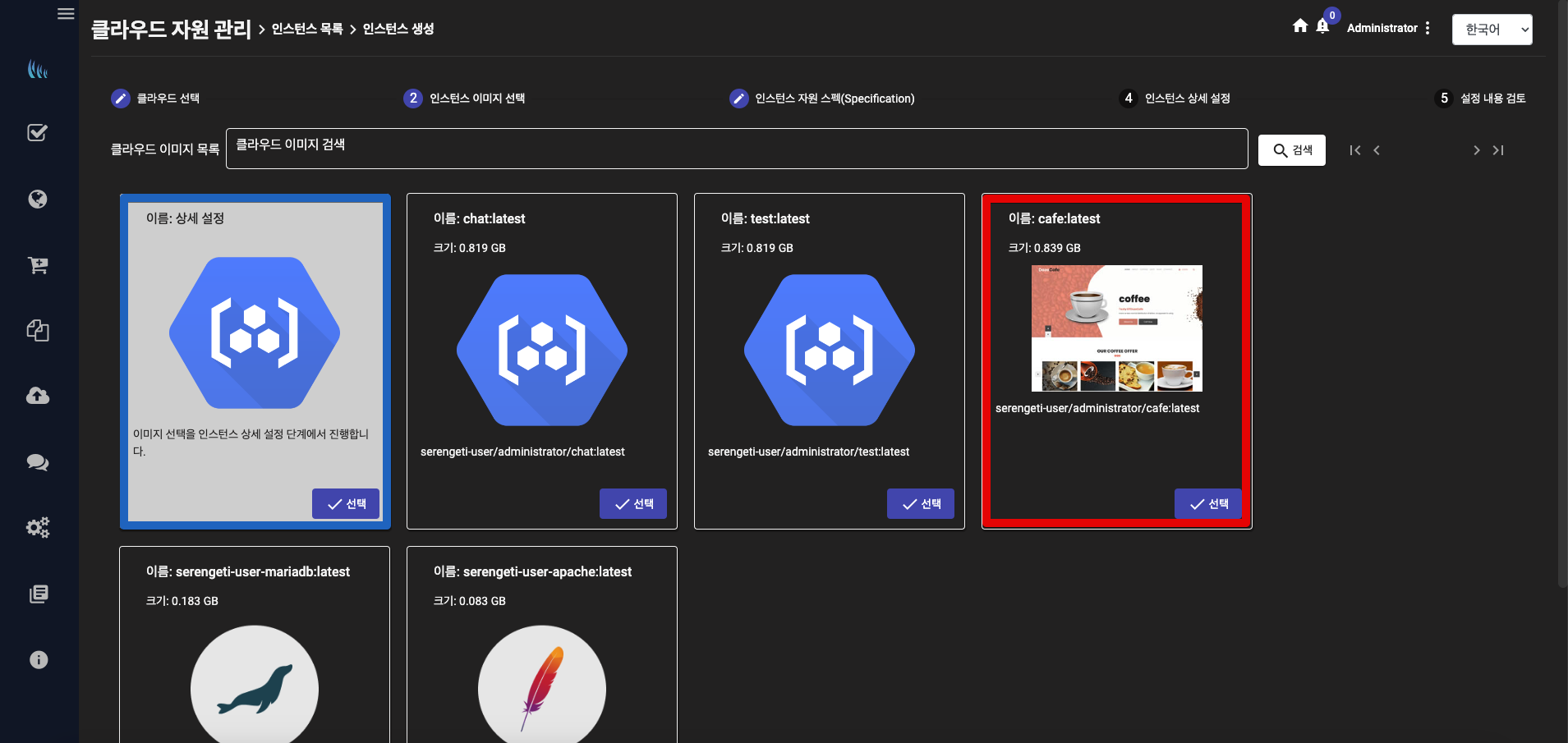1568x743 pixels.
Task: Click the 검색 search button
Action: 1291,150
